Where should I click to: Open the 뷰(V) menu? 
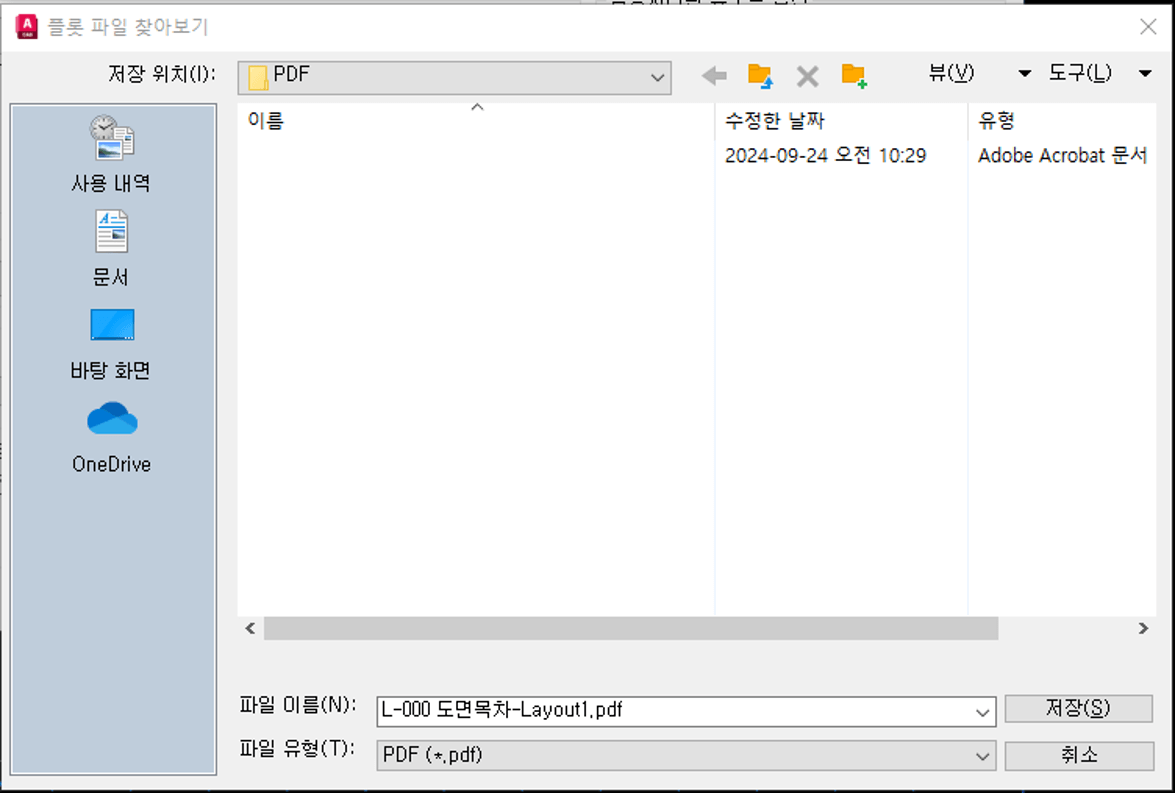tap(950, 72)
